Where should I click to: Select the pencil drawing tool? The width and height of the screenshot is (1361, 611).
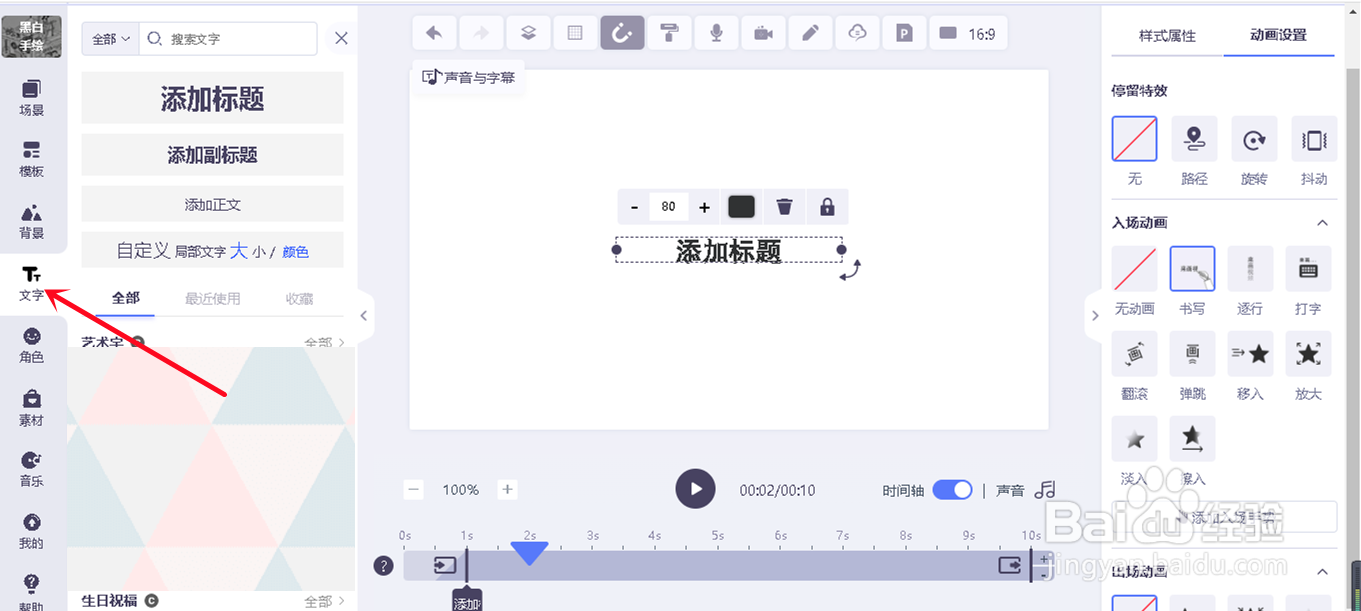click(810, 32)
